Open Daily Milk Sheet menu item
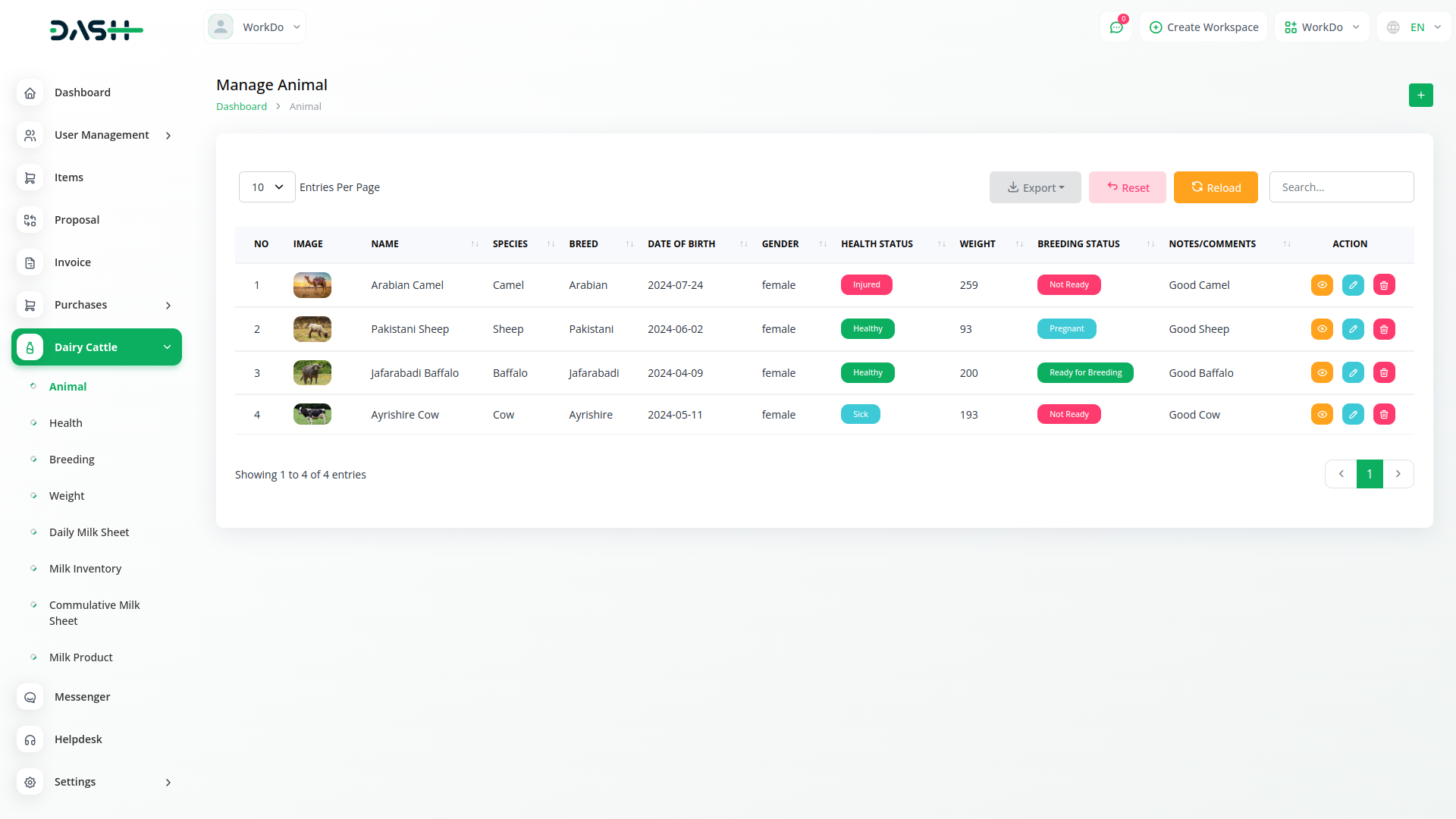 pyautogui.click(x=89, y=532)
